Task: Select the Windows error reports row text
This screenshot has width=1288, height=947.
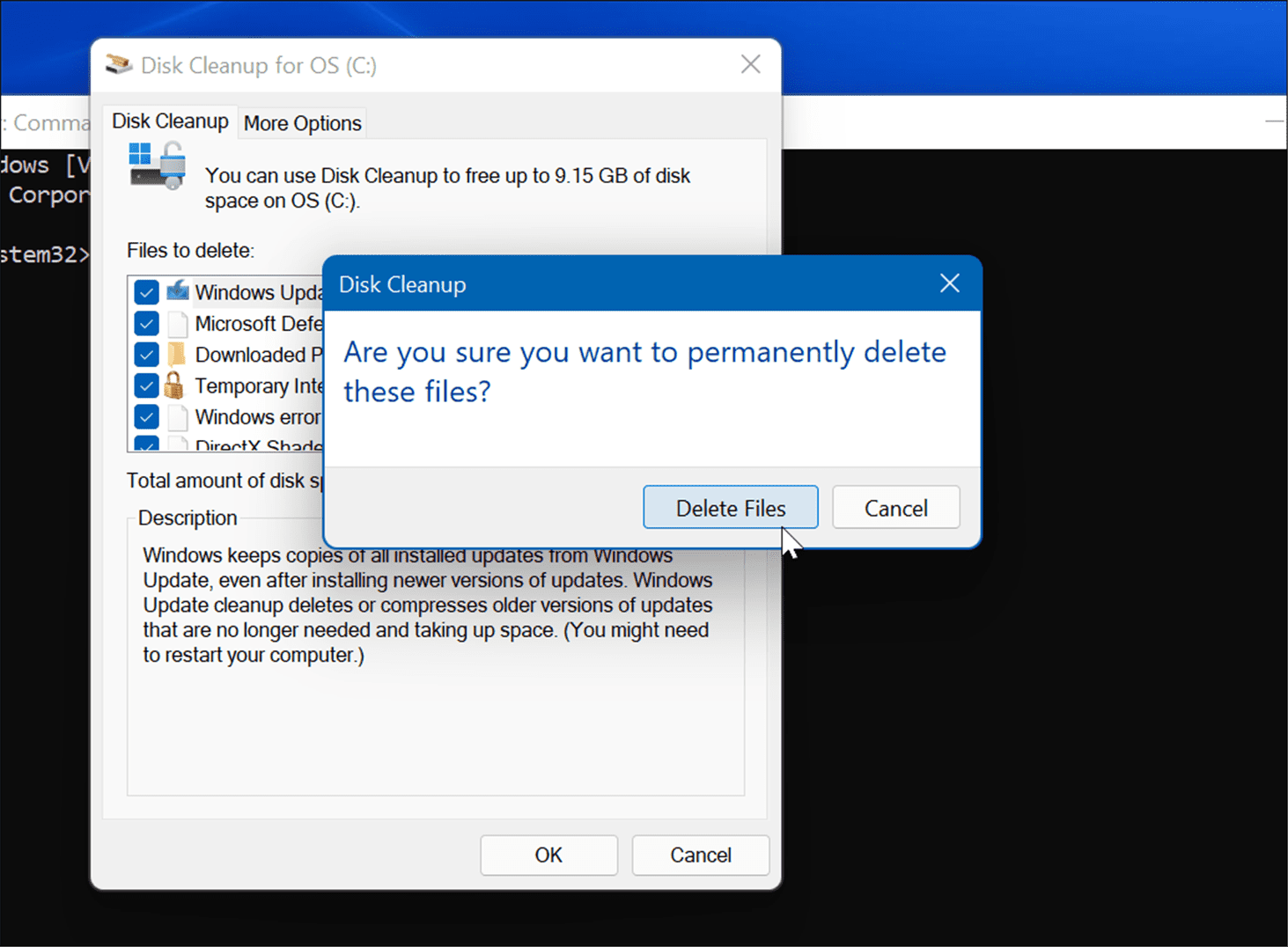Action: pyautogui.click(x=259, y=417)
